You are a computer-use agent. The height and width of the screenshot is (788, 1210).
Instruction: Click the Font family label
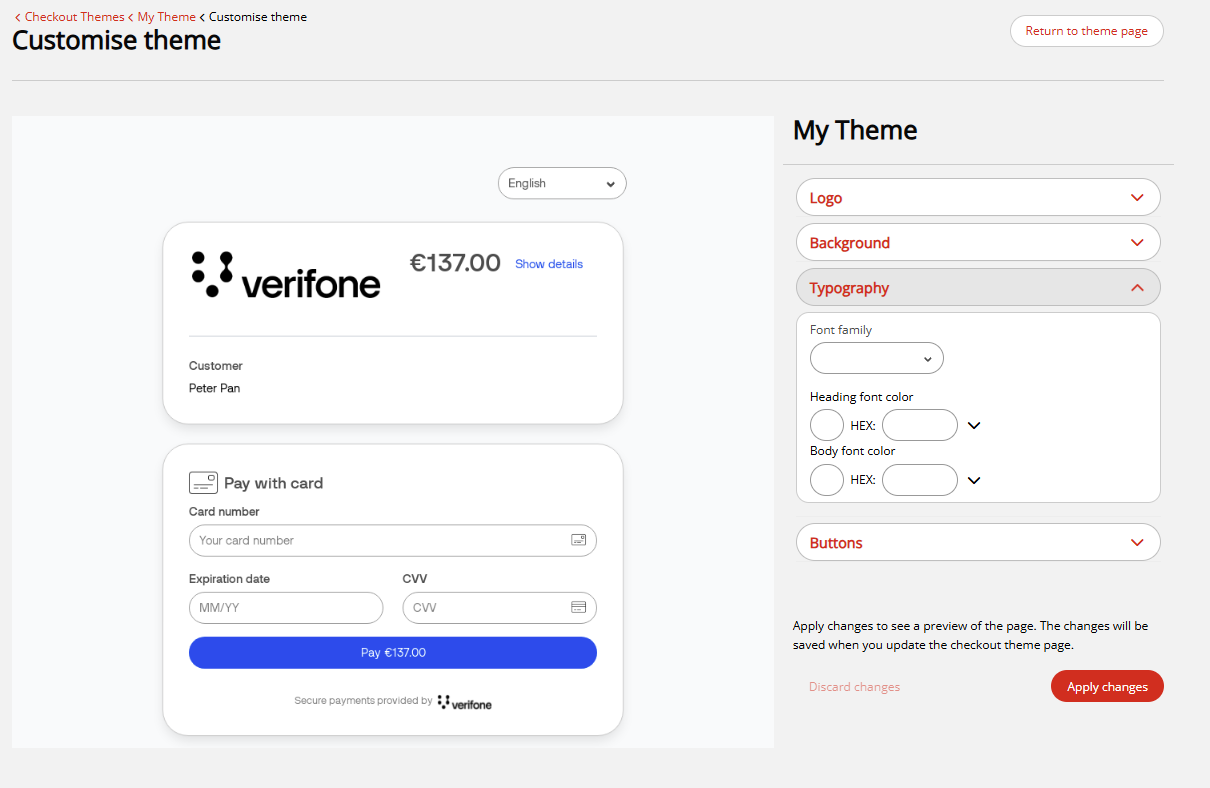[x=841, y=330]
